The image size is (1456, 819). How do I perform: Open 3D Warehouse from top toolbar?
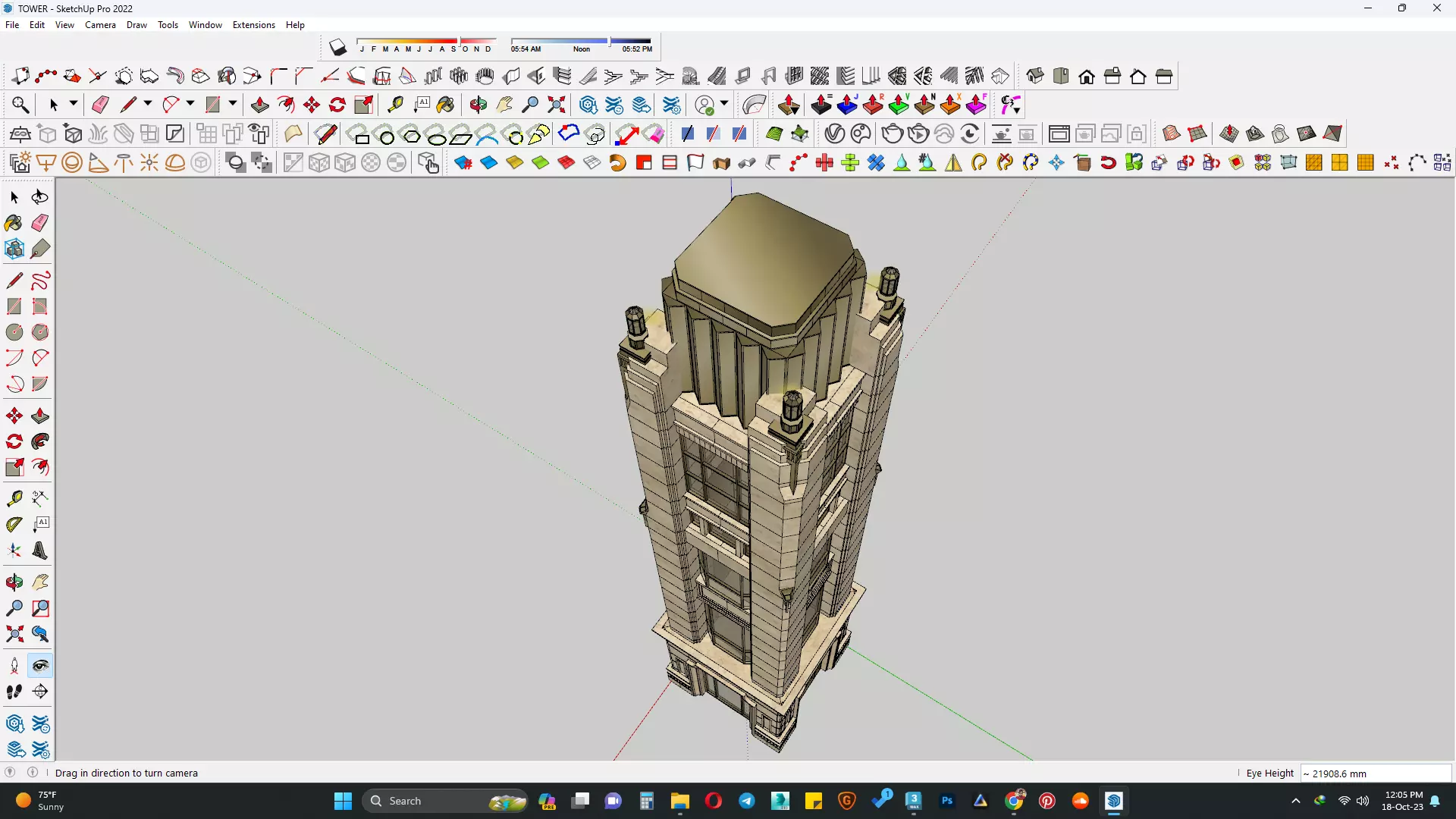click(588, 105)
